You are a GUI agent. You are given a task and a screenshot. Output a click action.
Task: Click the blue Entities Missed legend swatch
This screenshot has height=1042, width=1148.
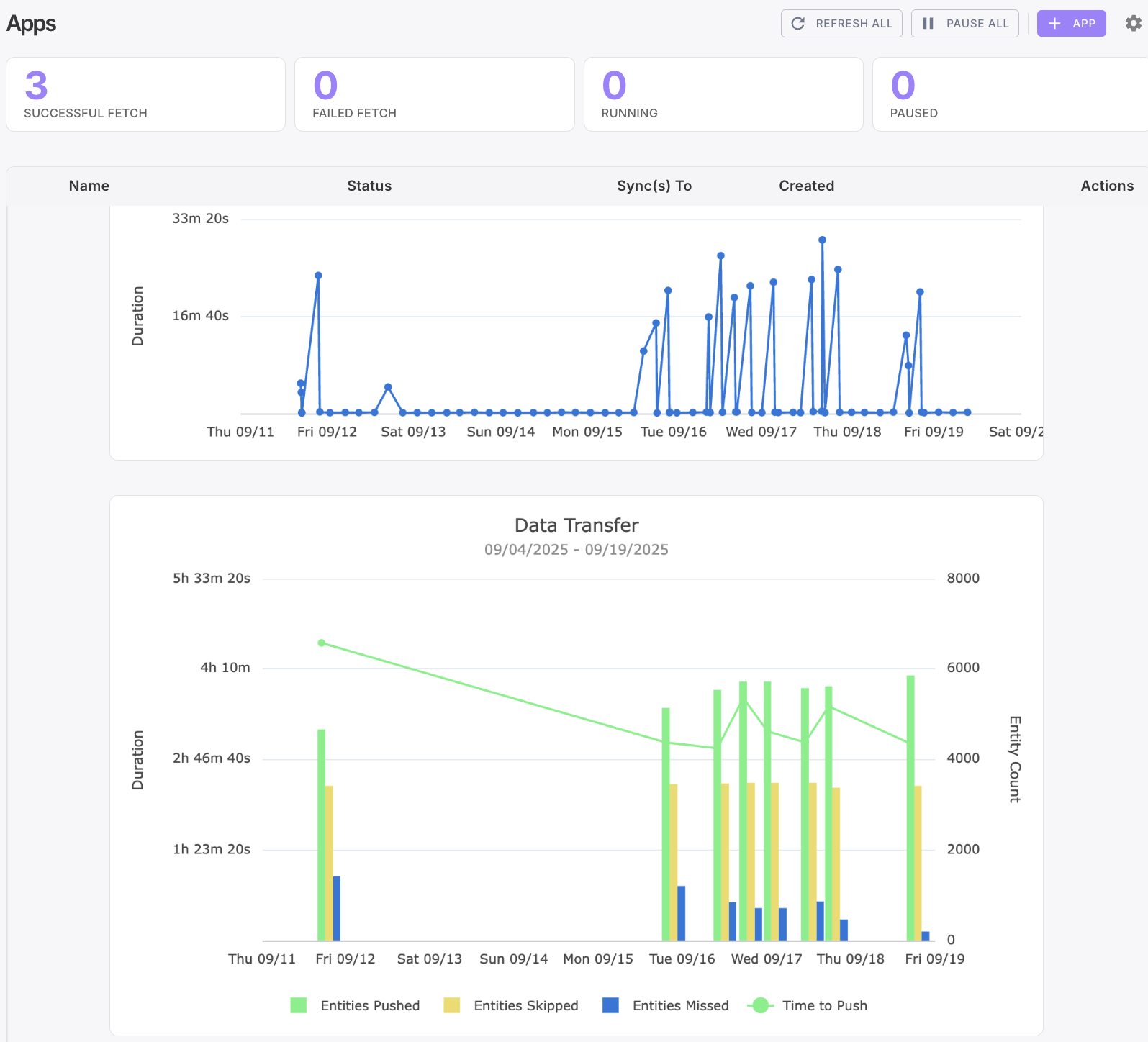tap(610, 1005)
